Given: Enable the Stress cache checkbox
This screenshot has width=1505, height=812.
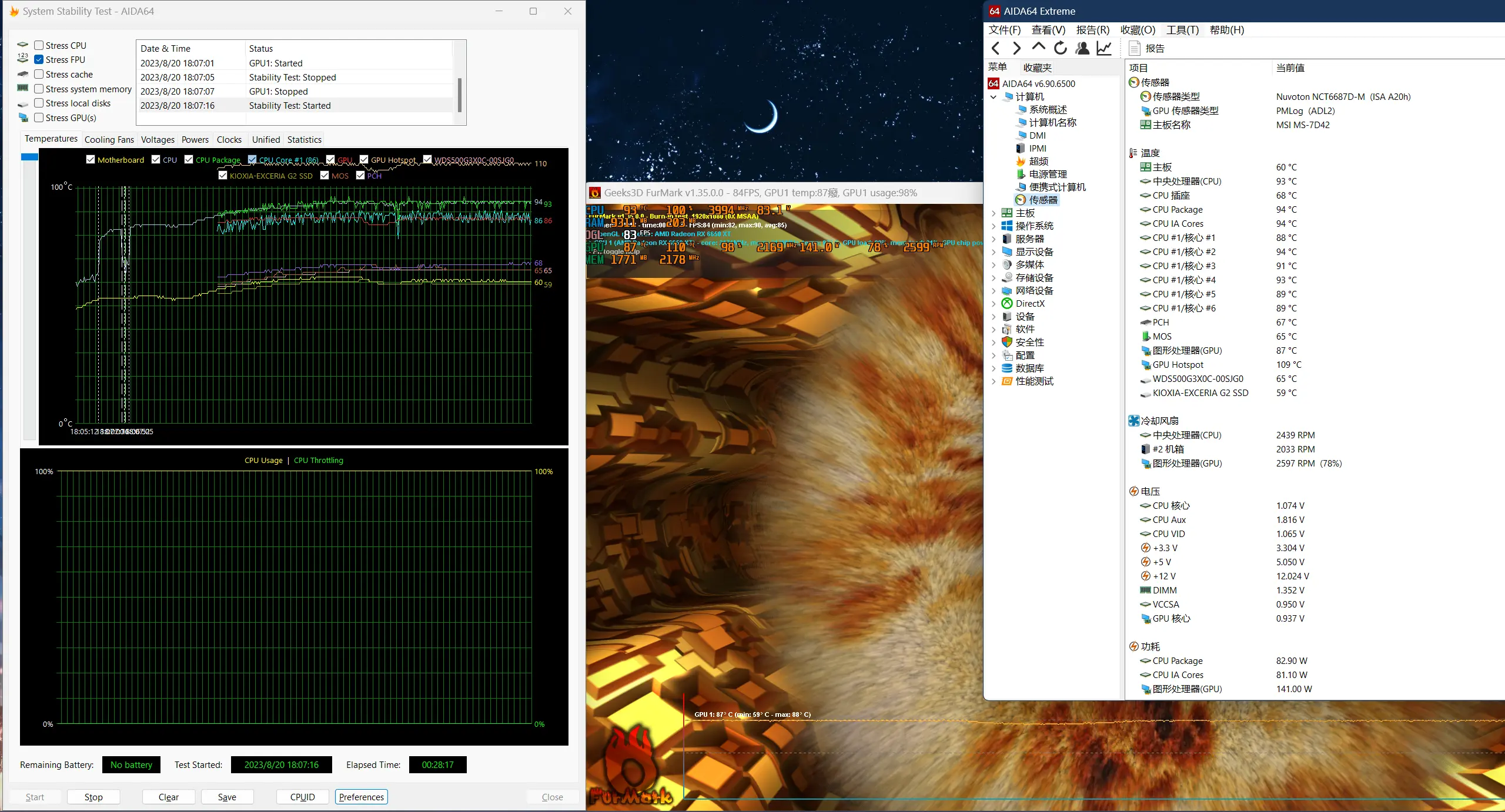Looking at the screenshot, I should coord(39,74).
